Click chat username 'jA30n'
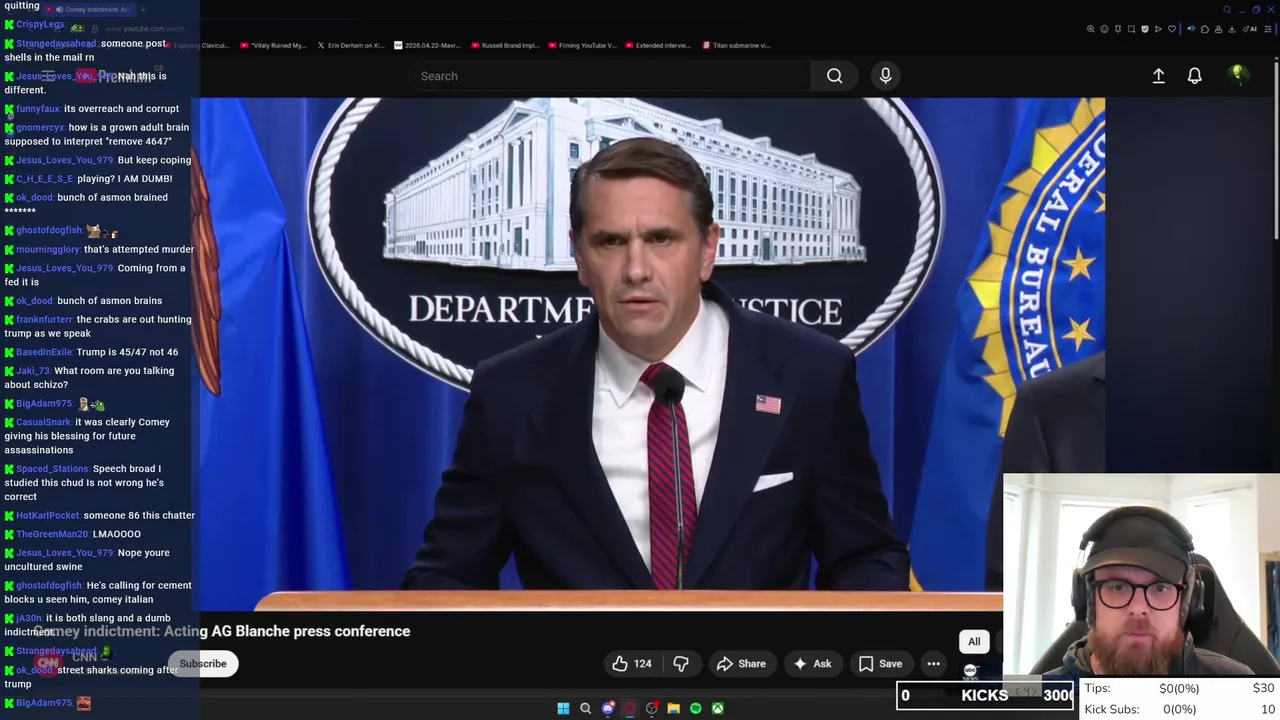 (x=29, y=619)
